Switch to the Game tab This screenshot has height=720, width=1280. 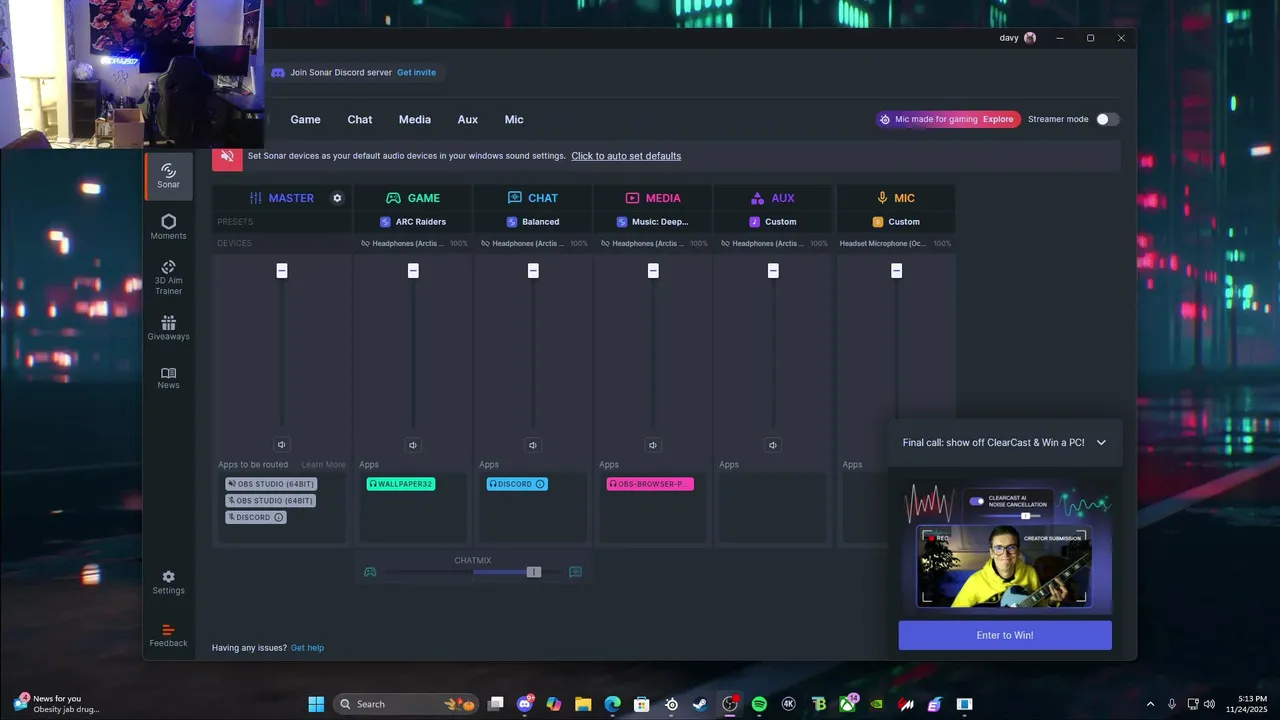pyautogui.click(x=305, y=119)
